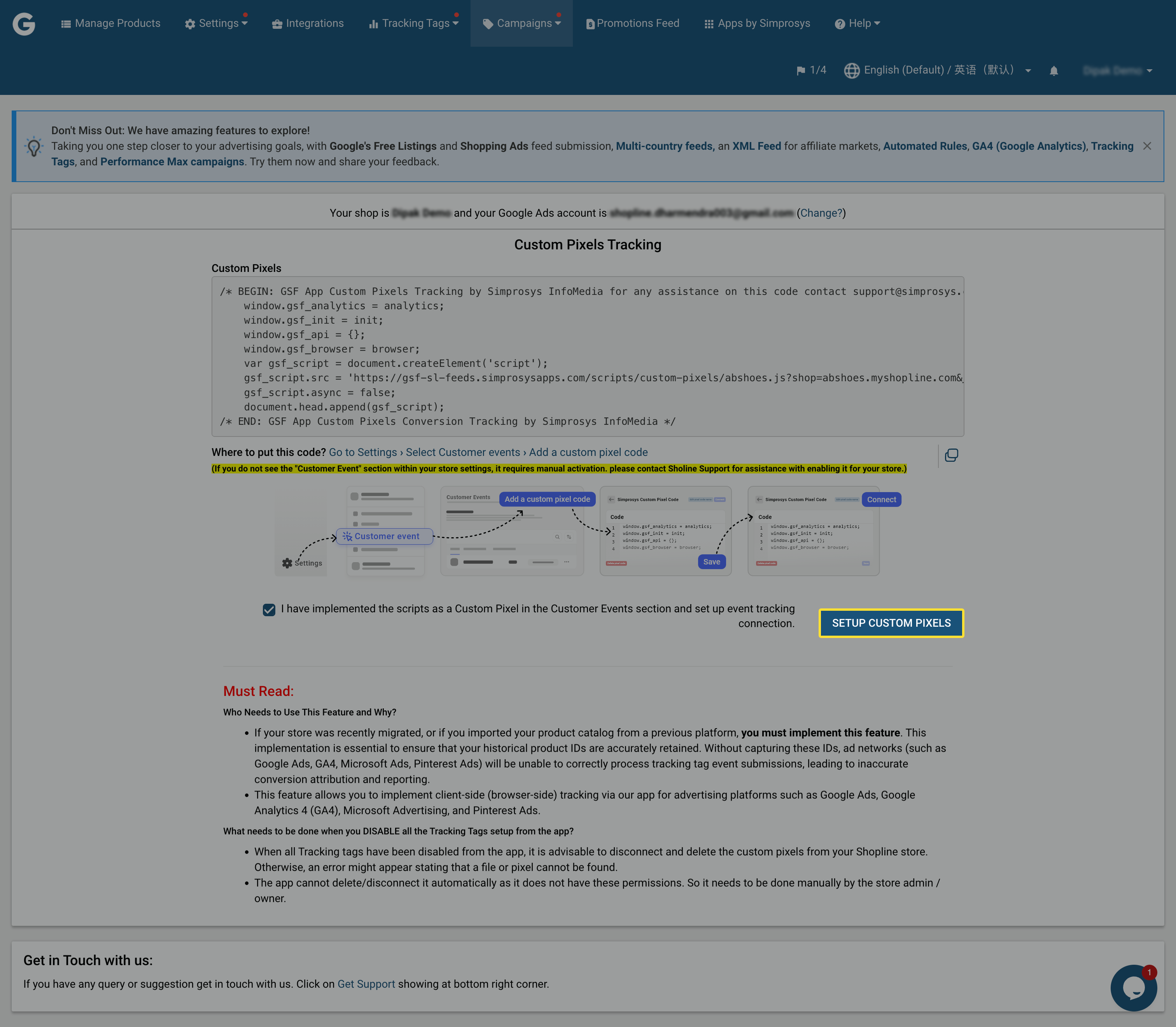Viewport: 1176px width, 1027px height.
Task: Click inside the Custom Pixels code box
Action: click(587, 356)
